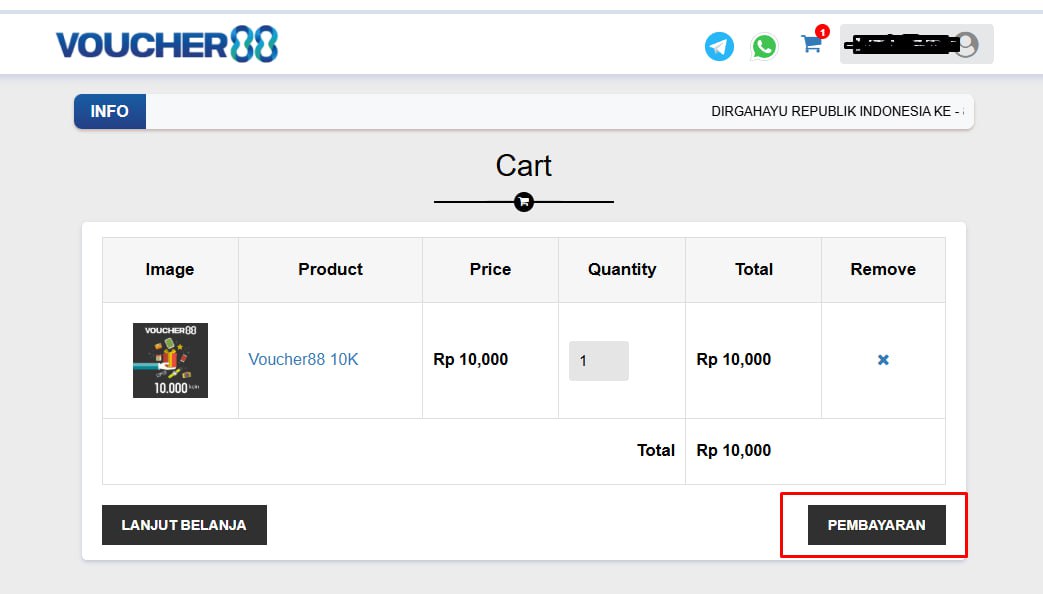Click the Product column header

(x=331, y=269)
